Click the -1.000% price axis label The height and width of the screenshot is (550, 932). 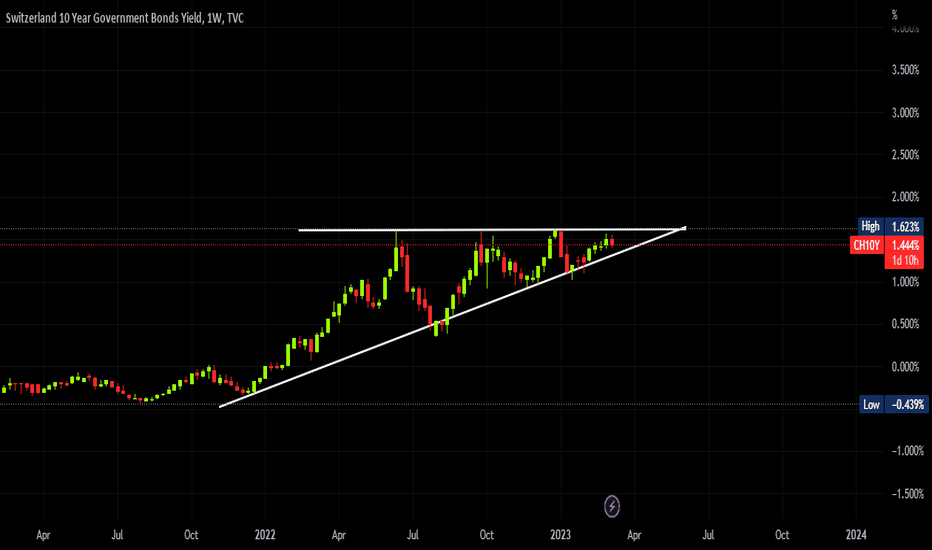907,451
